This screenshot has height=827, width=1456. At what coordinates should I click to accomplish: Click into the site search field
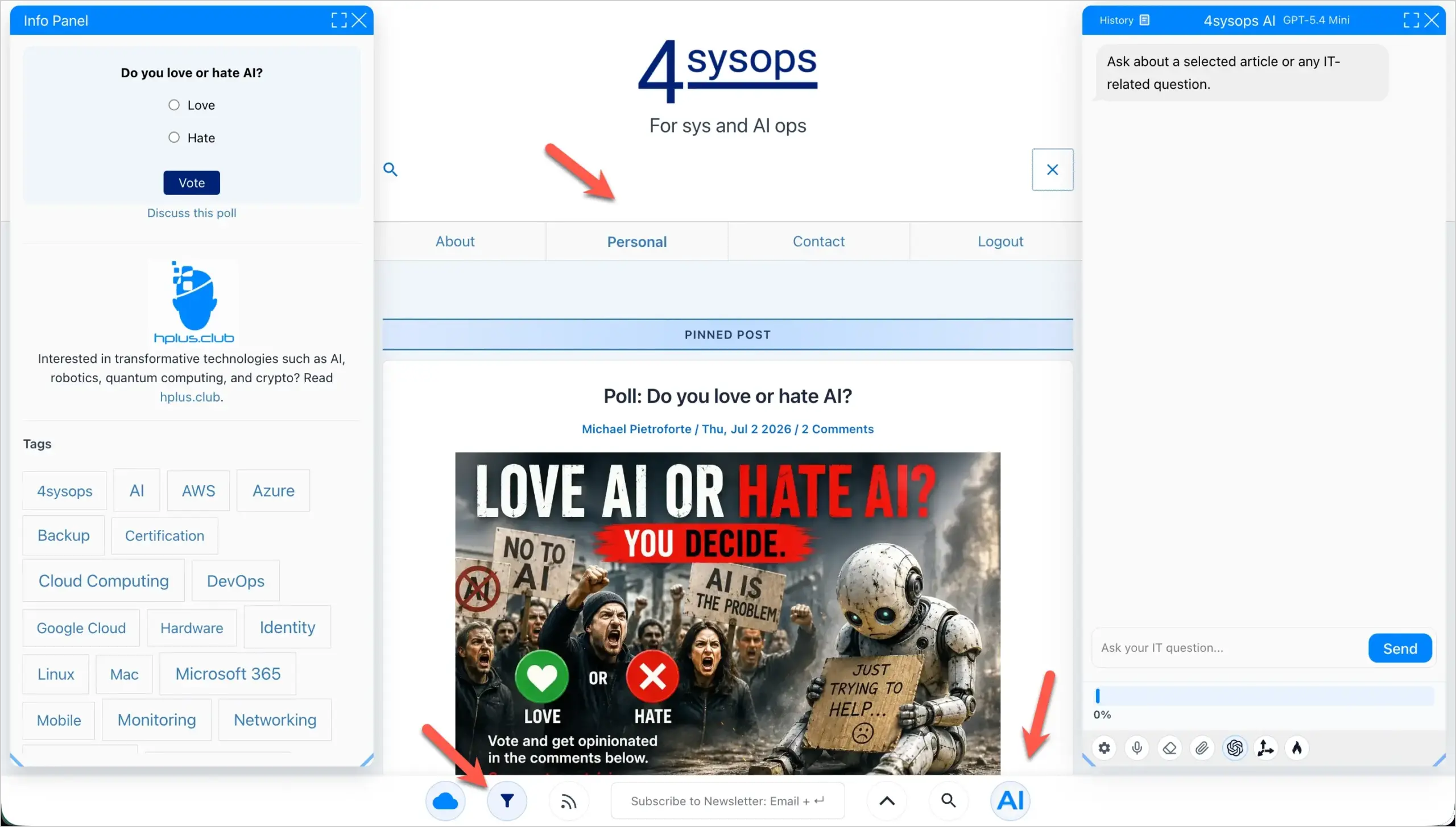point(715,169)
